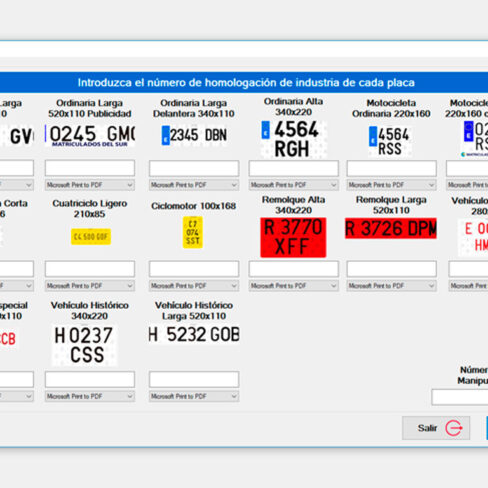
Task: Click the red R 3770 XFF trailer plate
Action: pos(293,237)
